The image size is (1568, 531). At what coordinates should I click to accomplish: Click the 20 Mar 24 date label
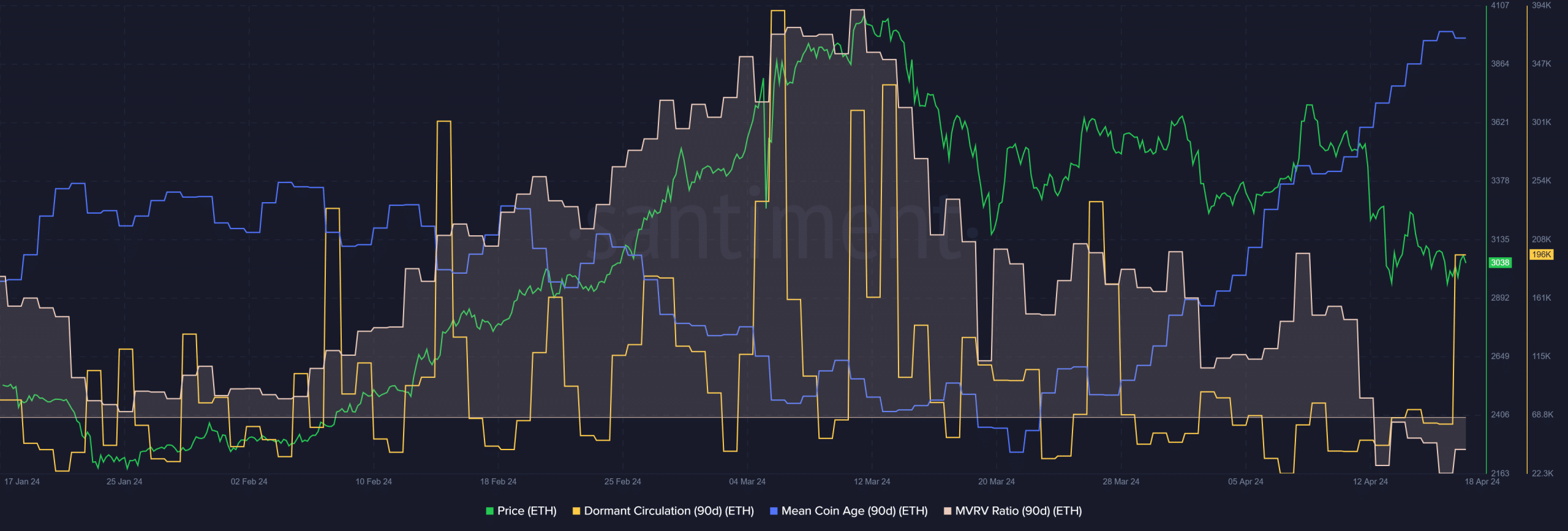pyautogui.click(x=997, y=481)
